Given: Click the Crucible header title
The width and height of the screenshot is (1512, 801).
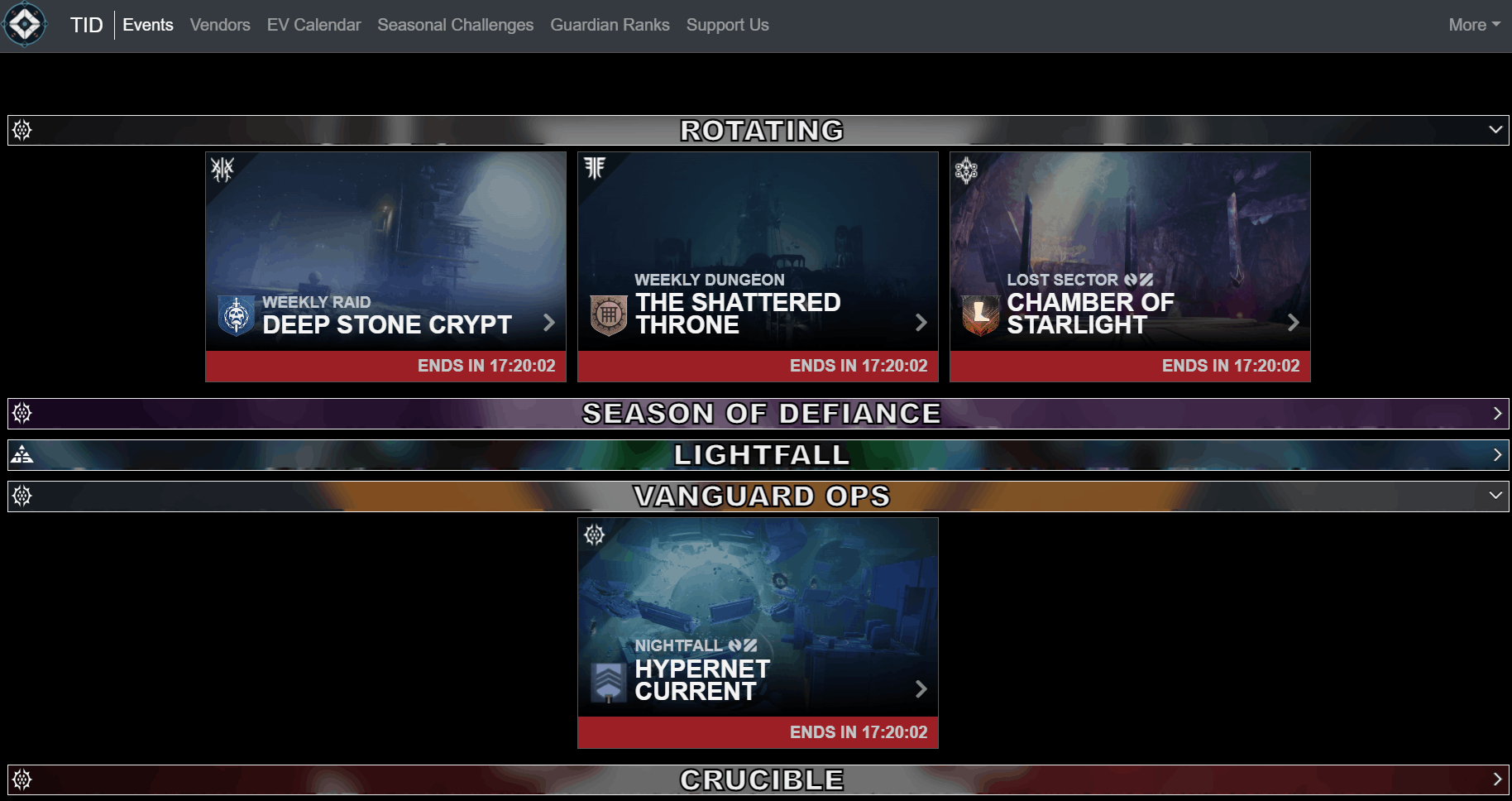Looking at the screenshot, I should tap(762, 779).
